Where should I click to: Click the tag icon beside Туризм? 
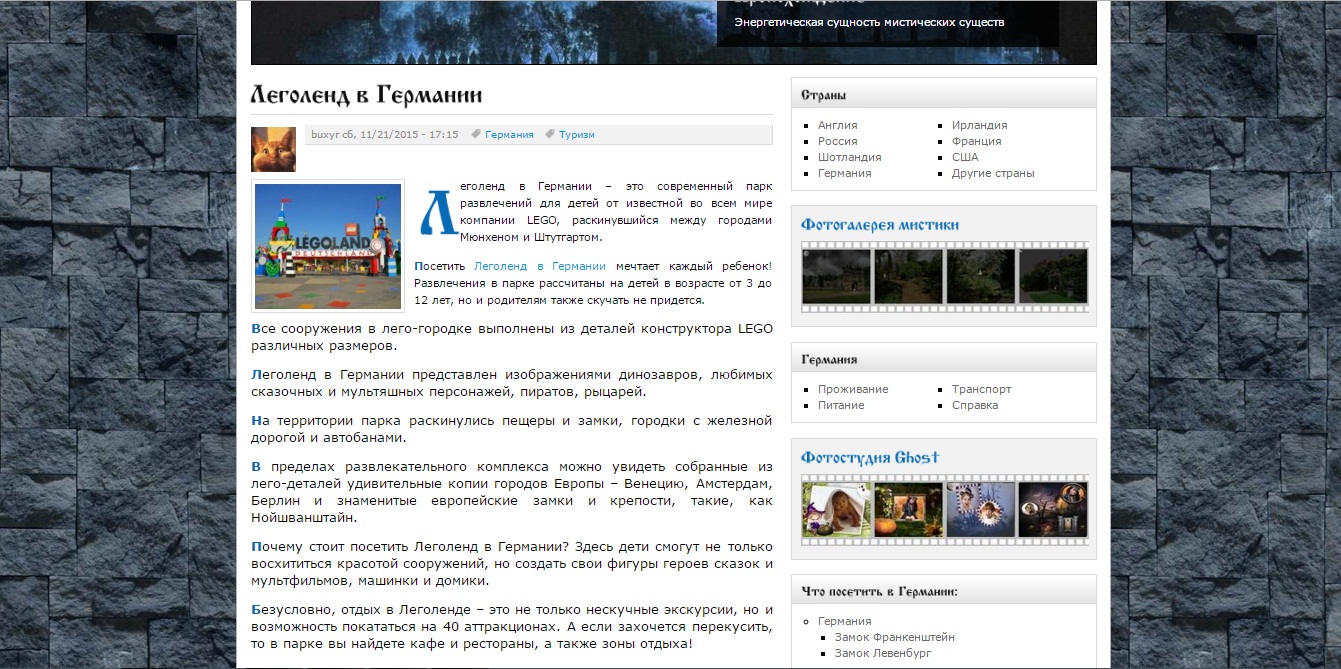[x=551, y=134]
